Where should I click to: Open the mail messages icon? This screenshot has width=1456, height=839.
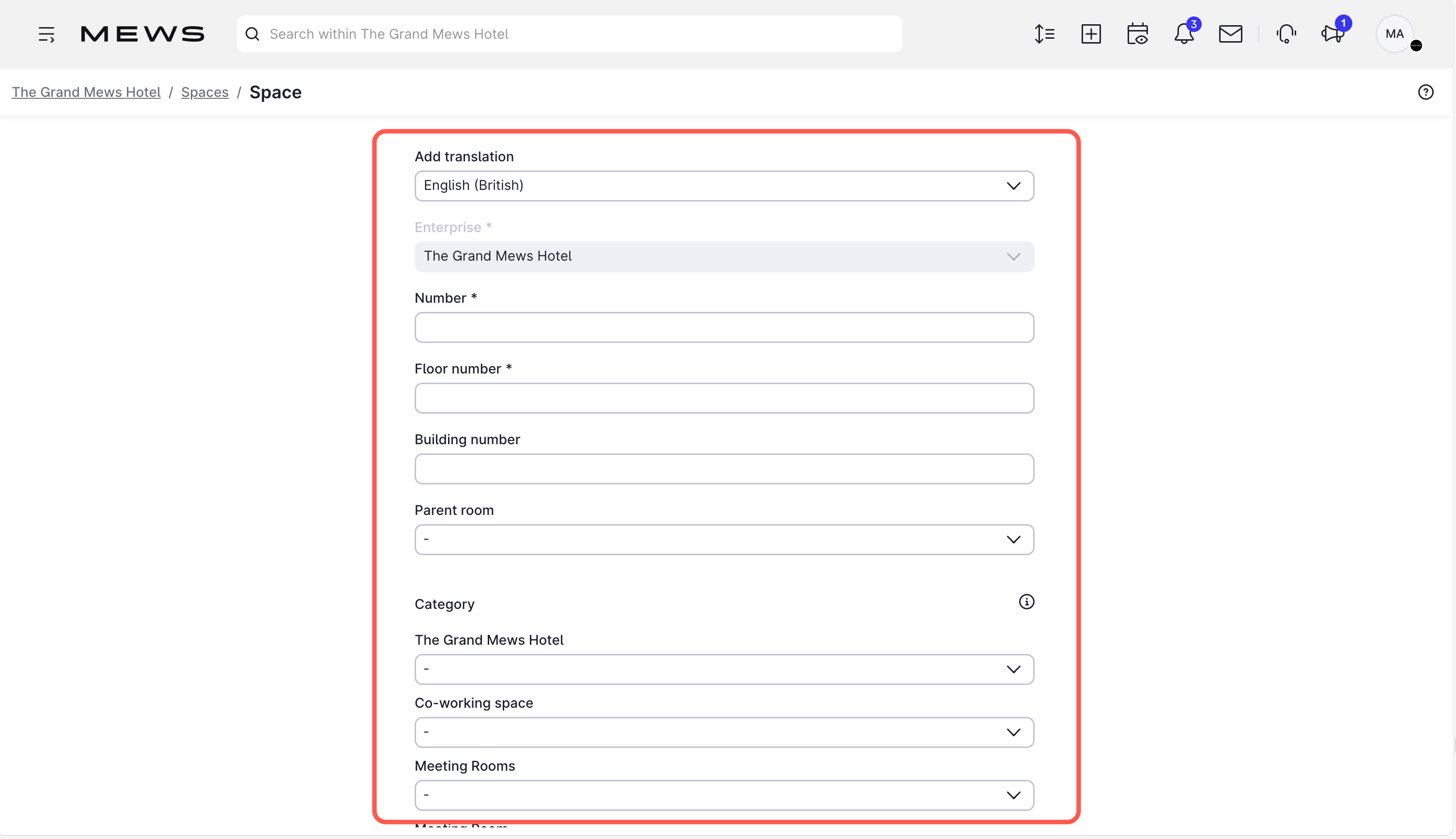click(1230, 34)
